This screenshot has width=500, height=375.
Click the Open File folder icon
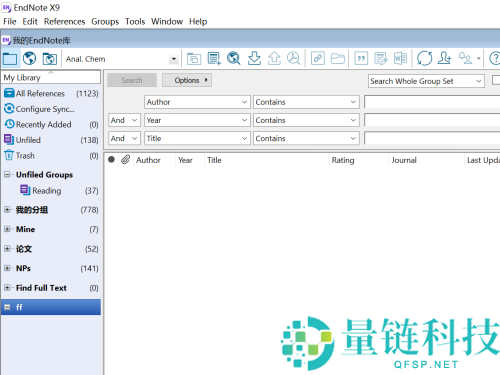(x=337, y=58)
